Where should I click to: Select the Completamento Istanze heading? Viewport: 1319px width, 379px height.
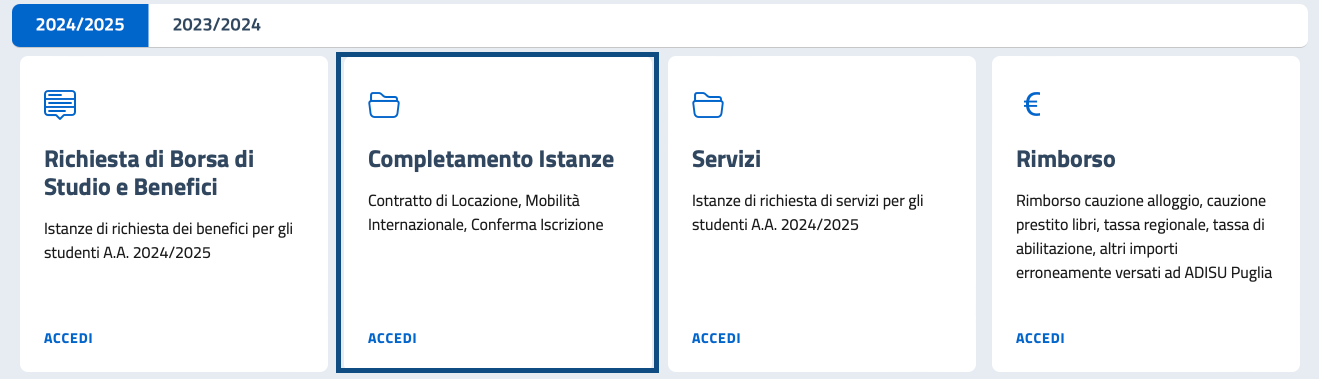[491, 159]
